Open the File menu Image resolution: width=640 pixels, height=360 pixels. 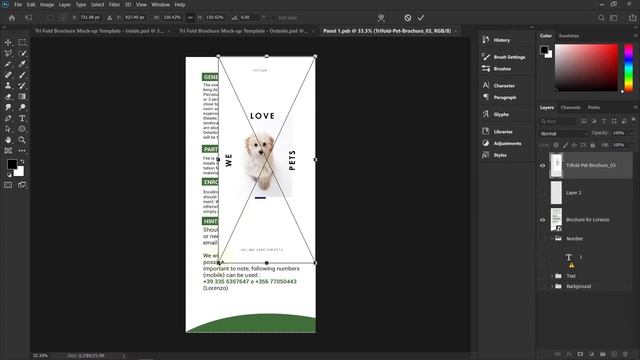pyautogui.click(x=18, y=4)
